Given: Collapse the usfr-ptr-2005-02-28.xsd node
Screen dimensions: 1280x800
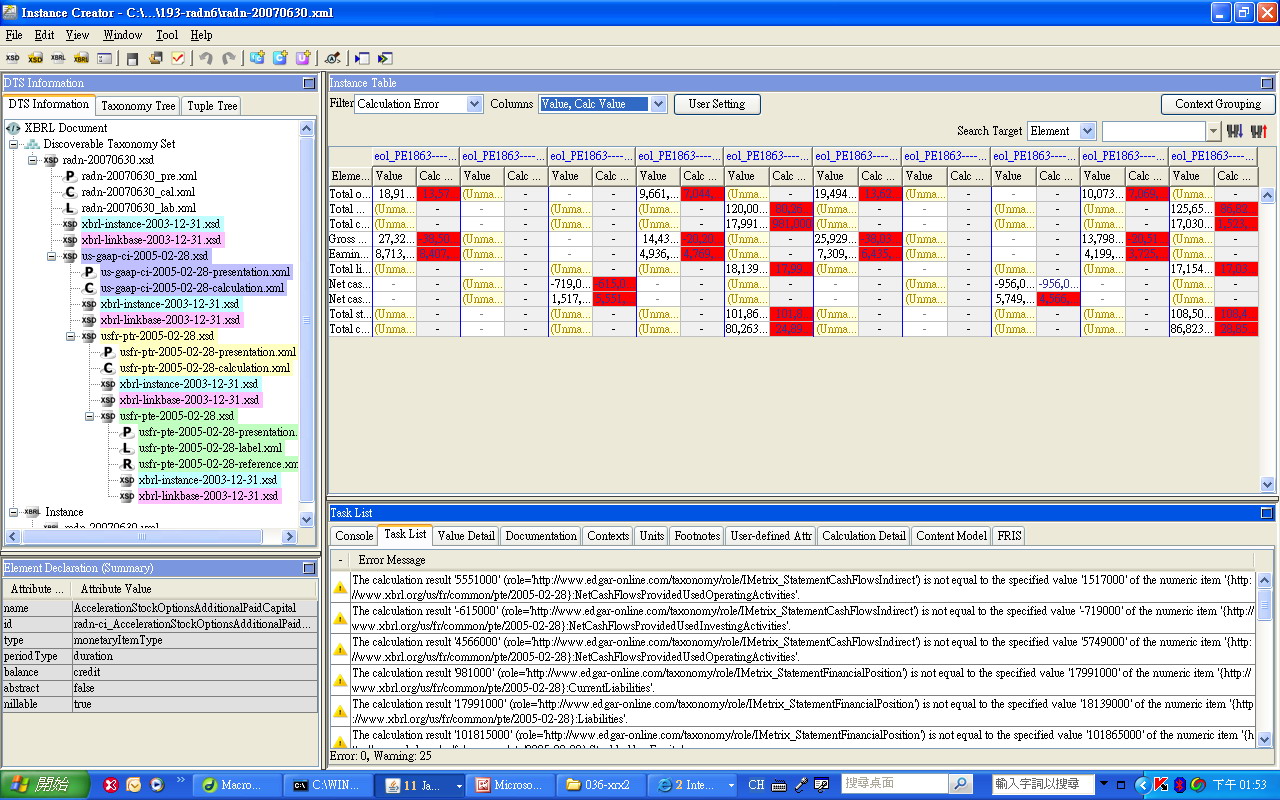Looking at the screenshot, I should tap(71, 336).
